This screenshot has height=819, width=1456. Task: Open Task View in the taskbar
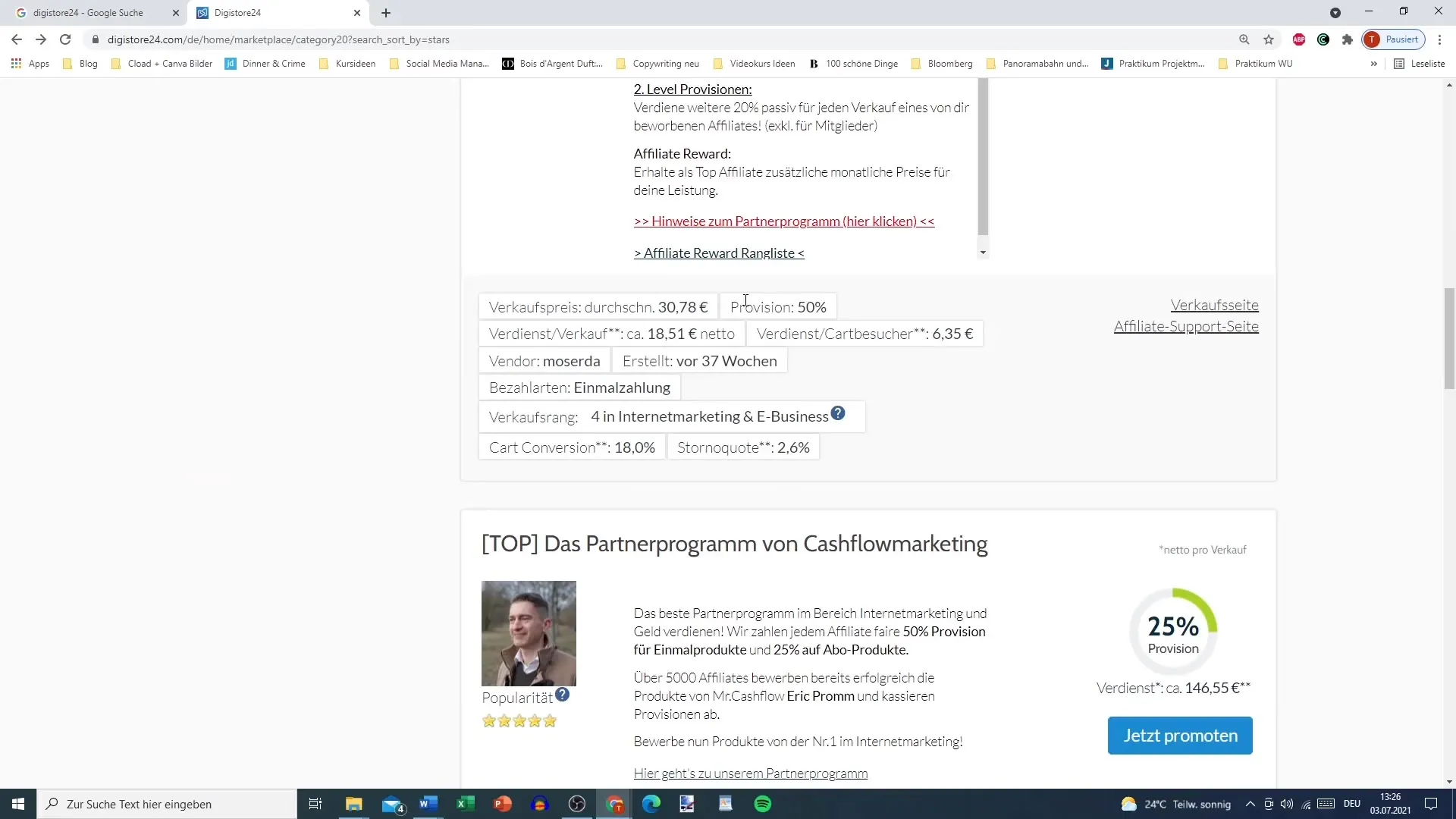315,804
